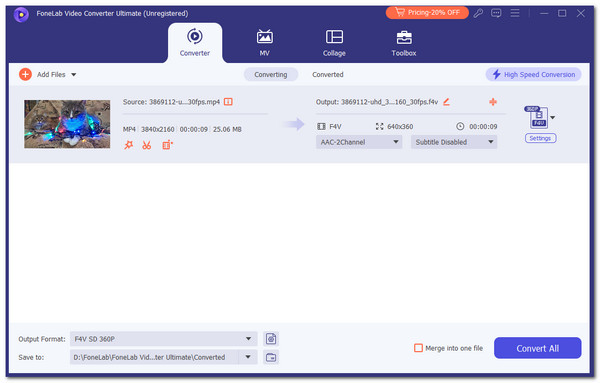The width and height of the screenshot is (600, 383).
Task: Click the Convert All button
Action: point(537,348)
